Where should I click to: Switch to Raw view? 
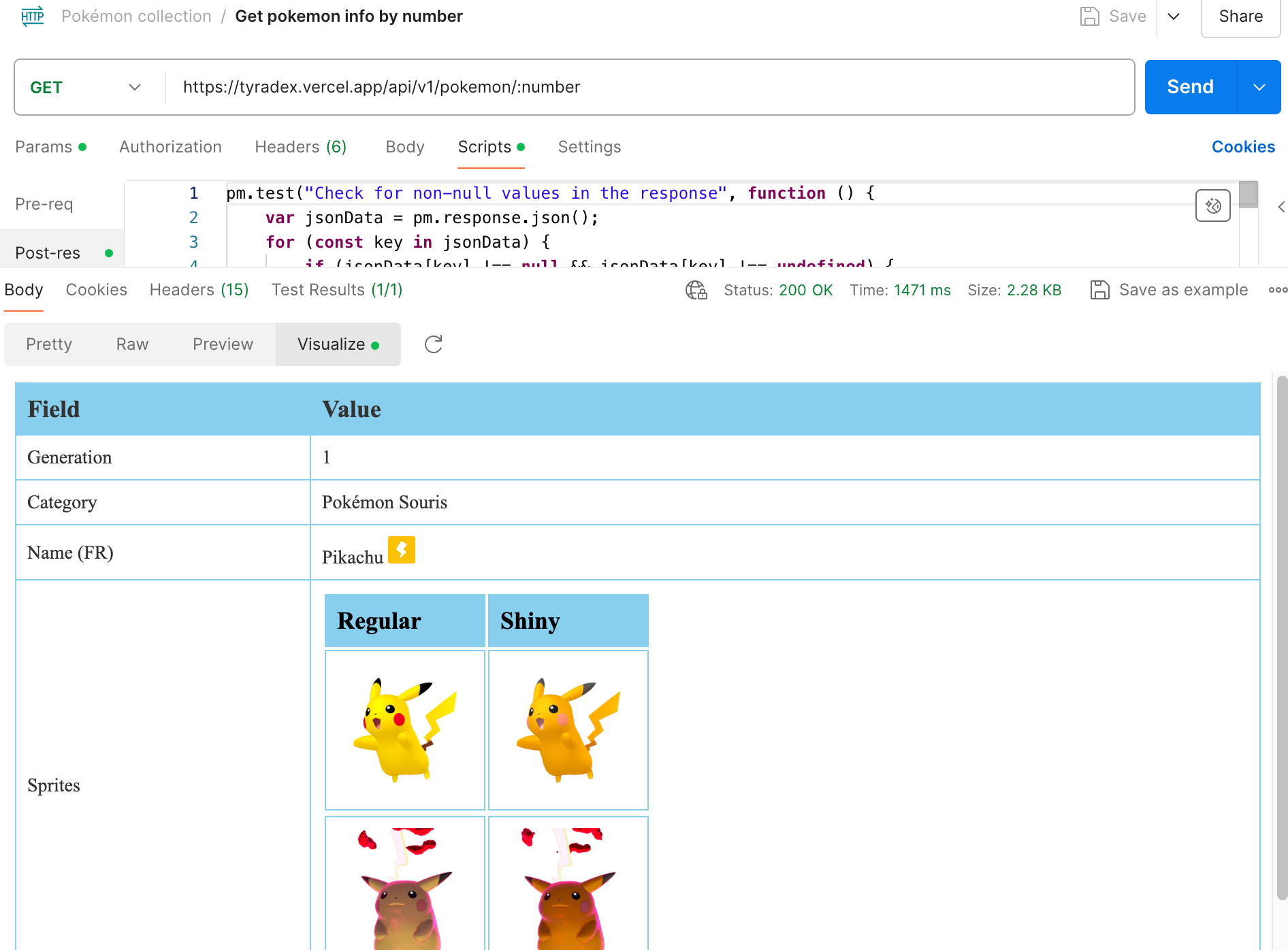point(132,344)
